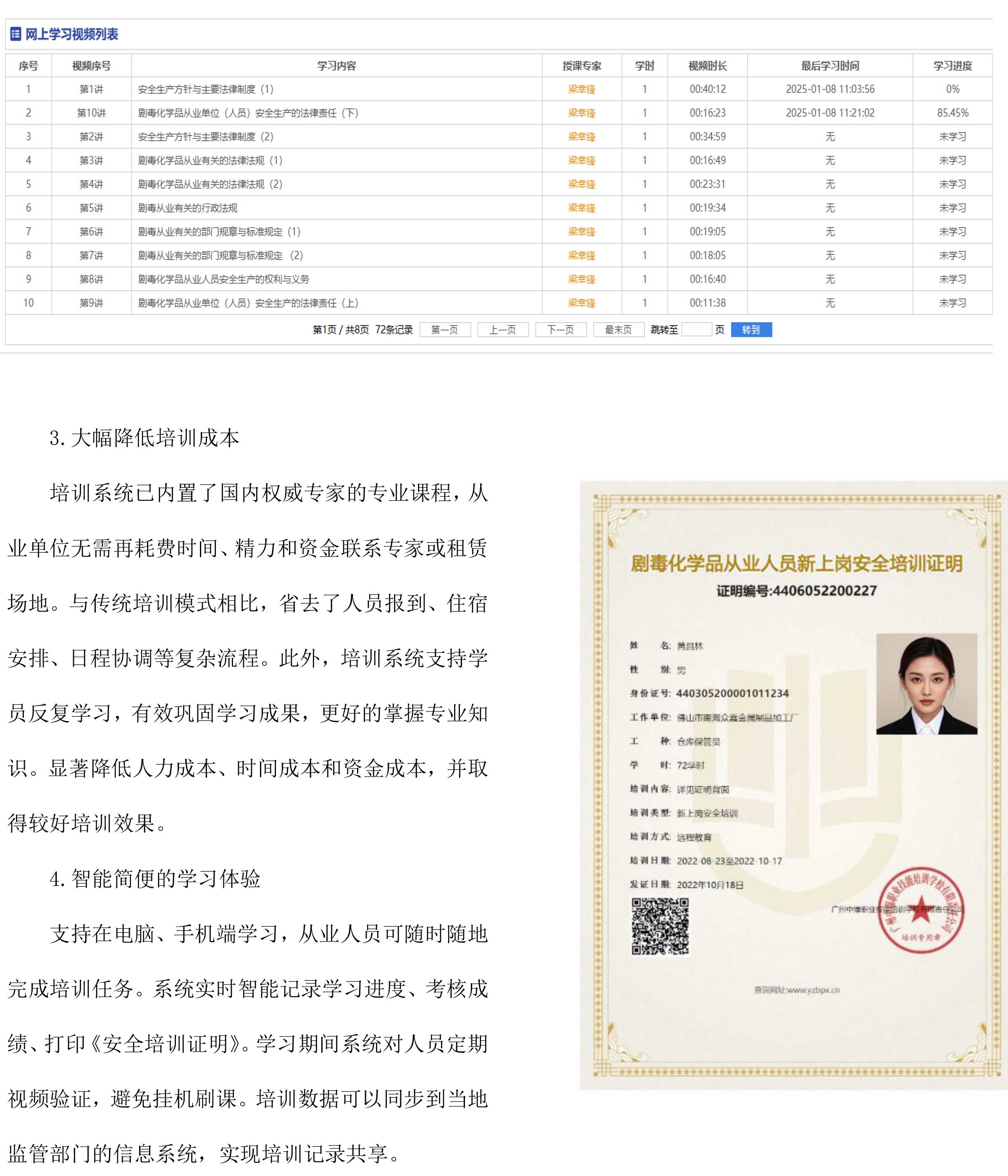Click the 视频时长 column header
Viewport: 1008px width, 1176px height.
(x=707, y=66)
